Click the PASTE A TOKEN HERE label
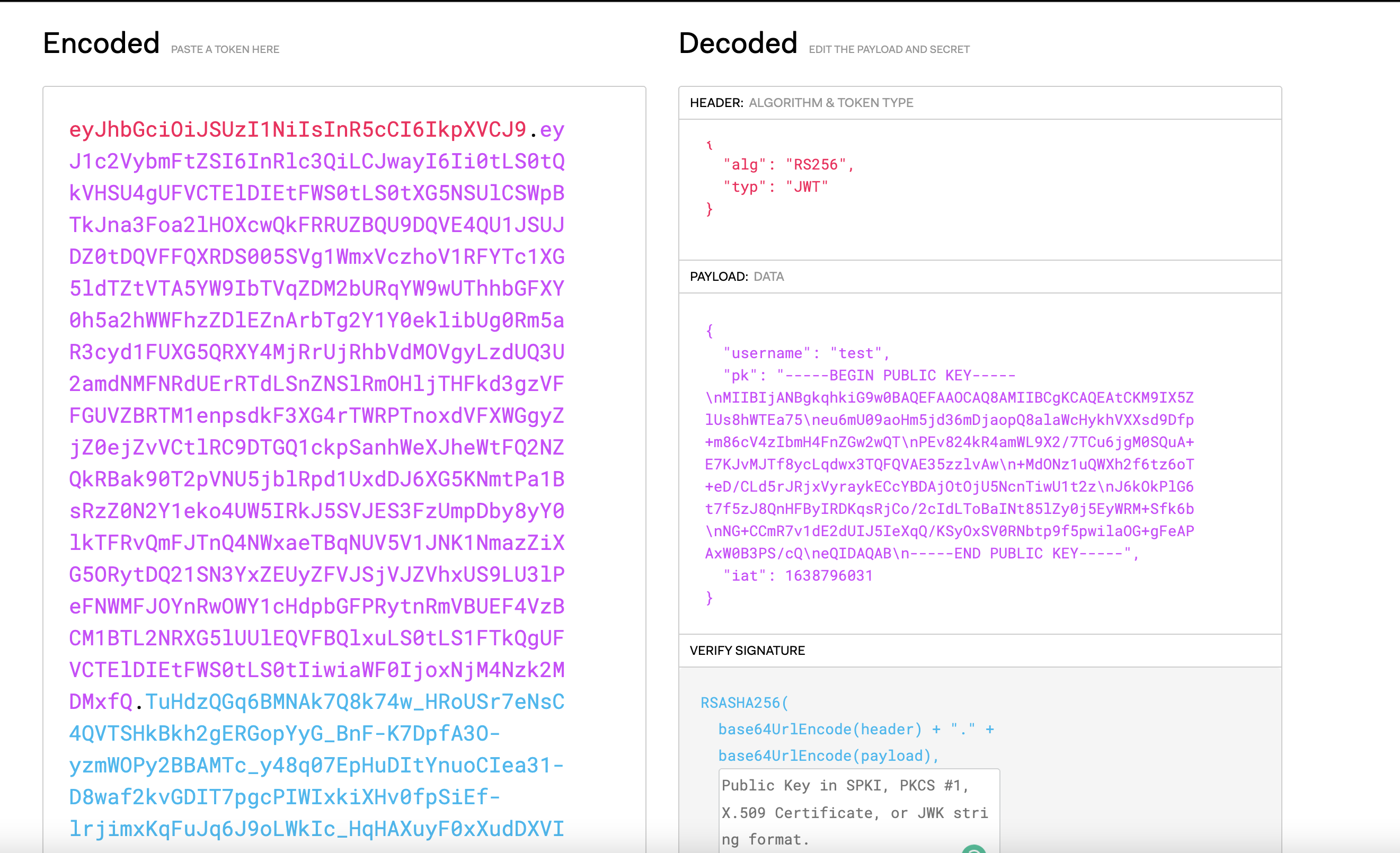Image resolution: width=1400 pixels, height=853 pixels. pos(225,49)
